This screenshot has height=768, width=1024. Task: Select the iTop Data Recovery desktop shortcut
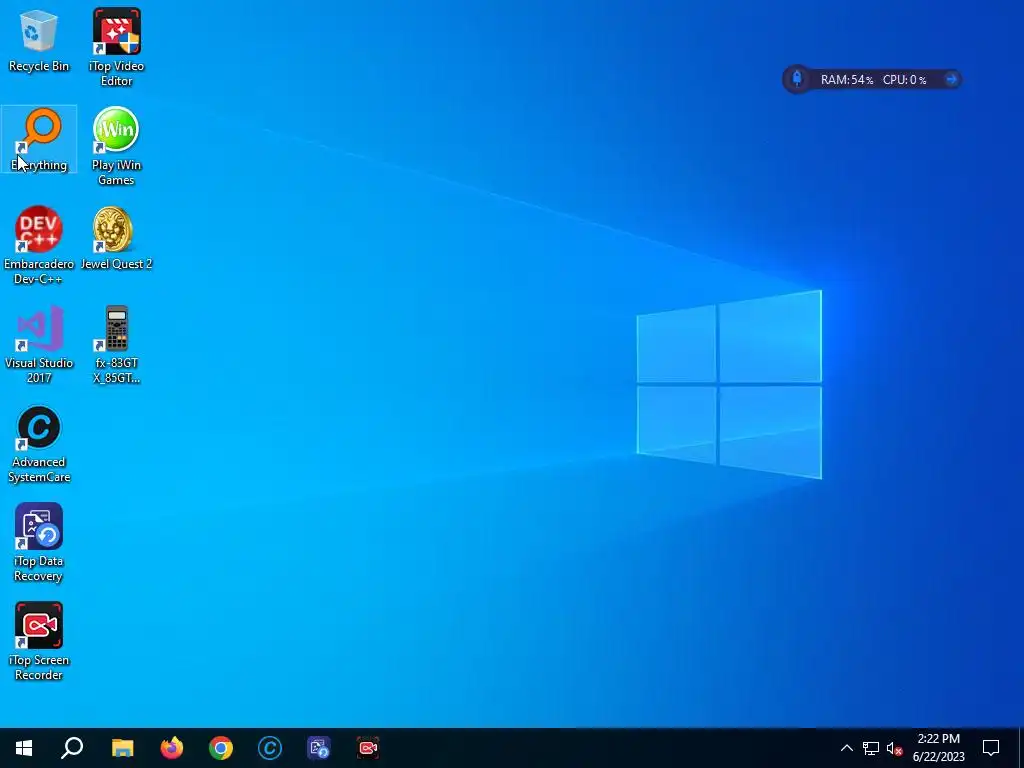tap(39, 542)
